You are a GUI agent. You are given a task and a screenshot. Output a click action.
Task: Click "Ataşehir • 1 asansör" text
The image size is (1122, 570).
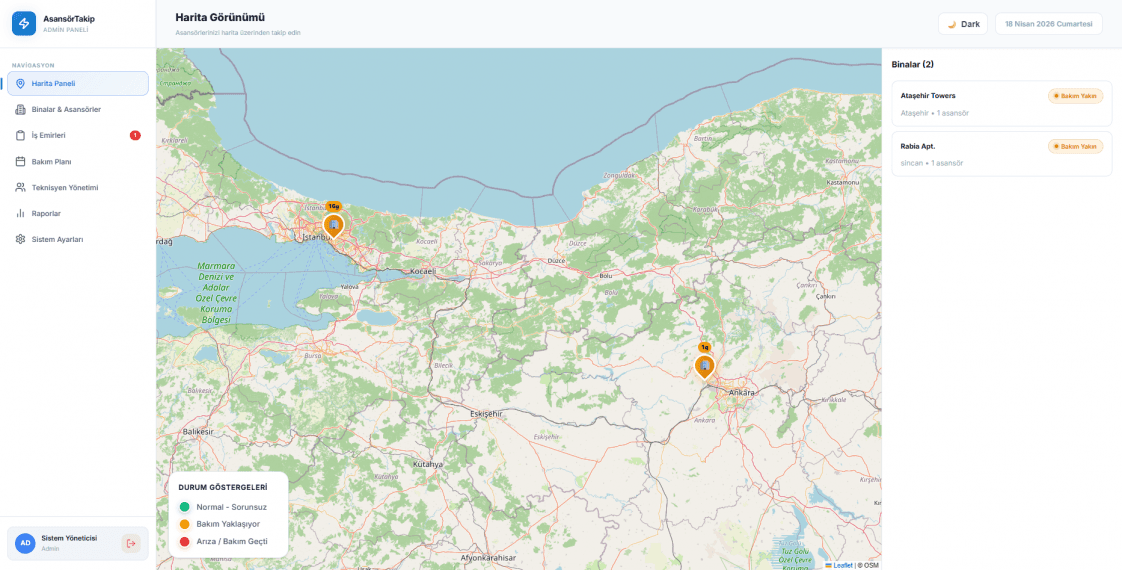pos(935,113)
